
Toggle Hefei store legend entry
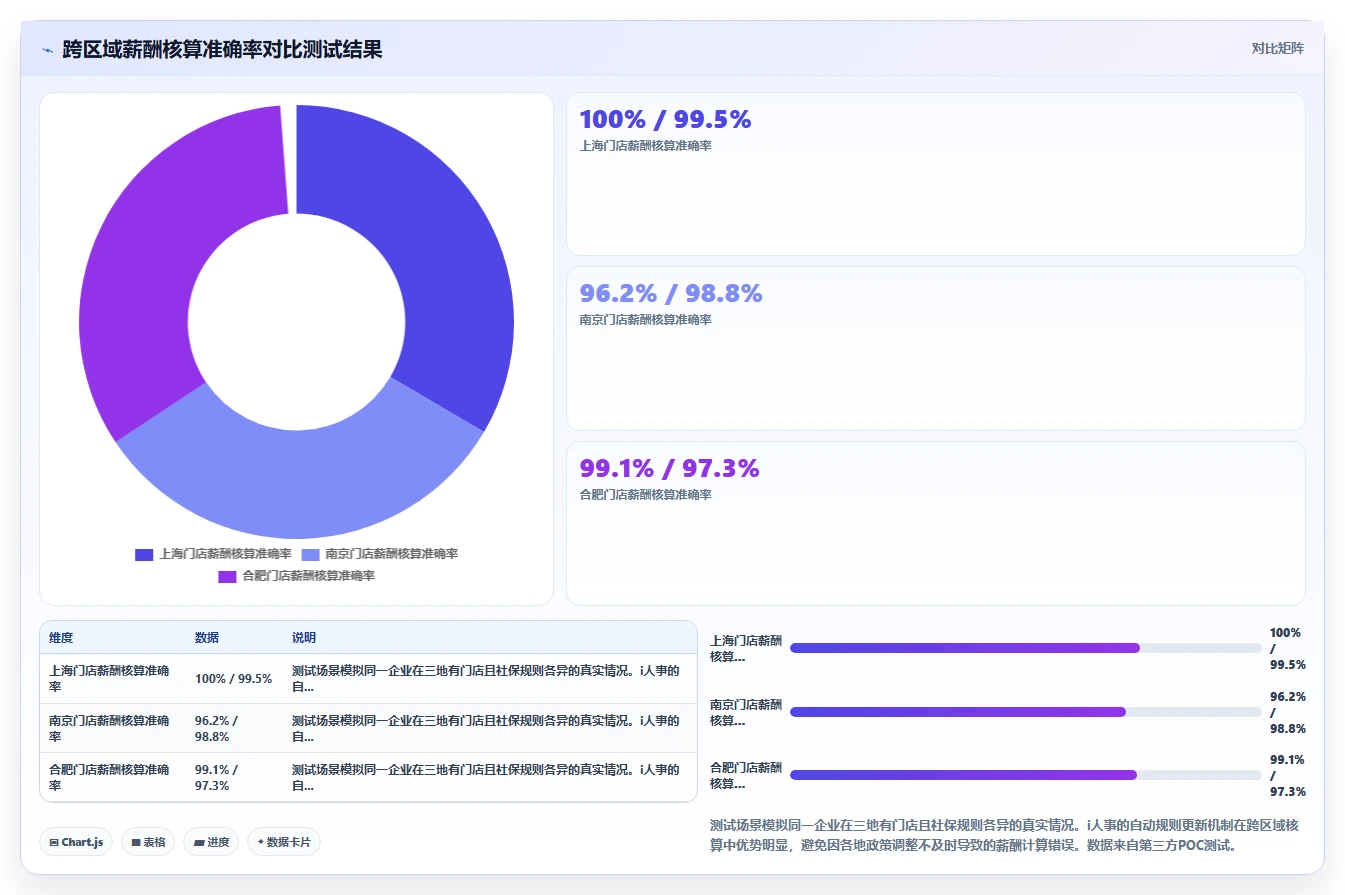(296, 576)
